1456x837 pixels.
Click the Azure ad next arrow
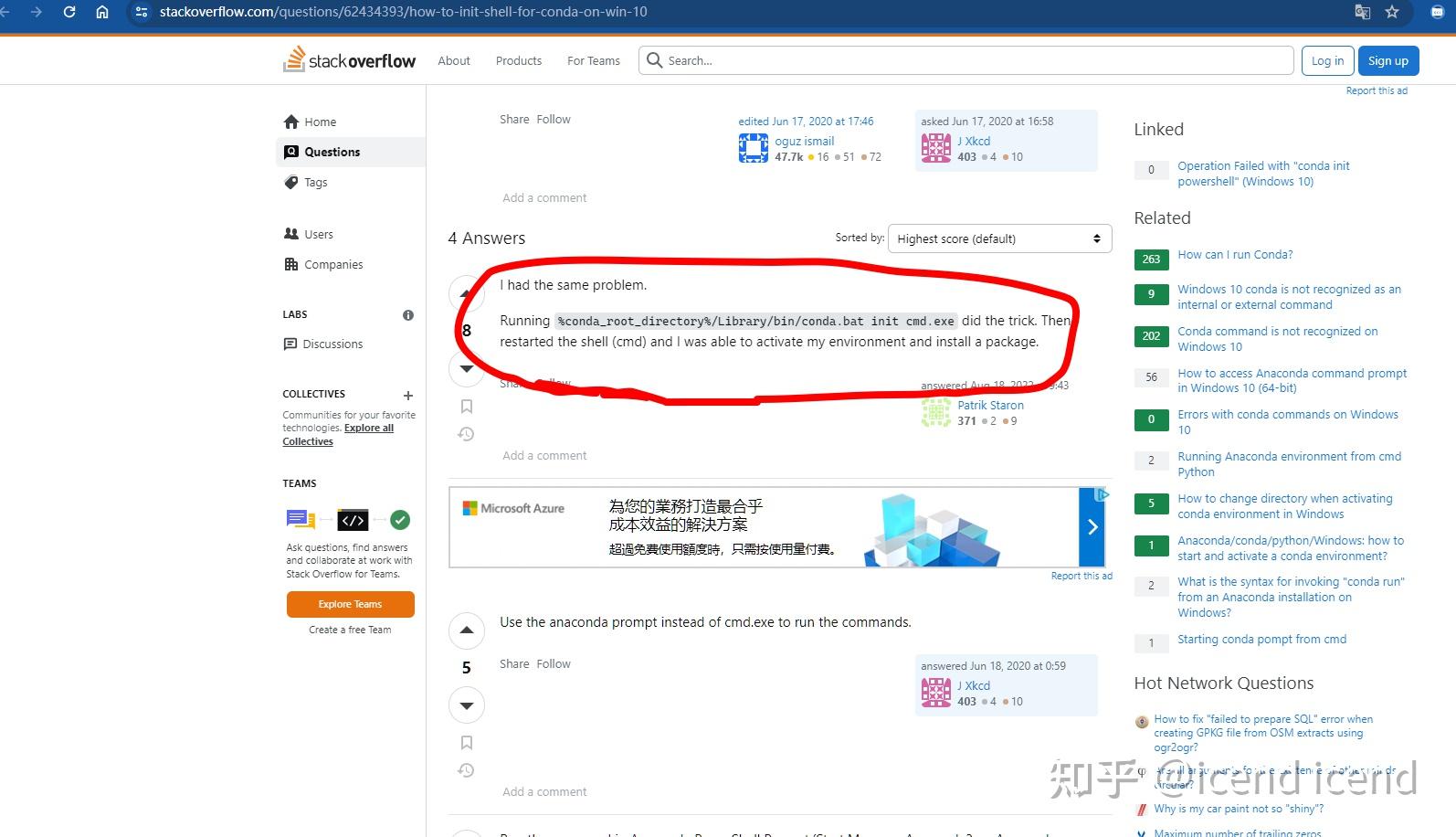click(x=1092, y=527)
